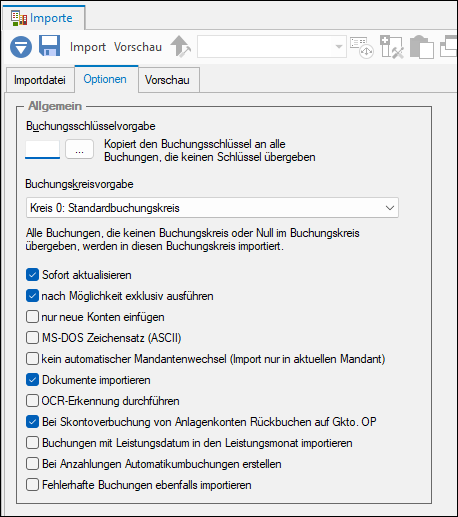Click the add-field tools icon in toolbar

tap(392, 47)
